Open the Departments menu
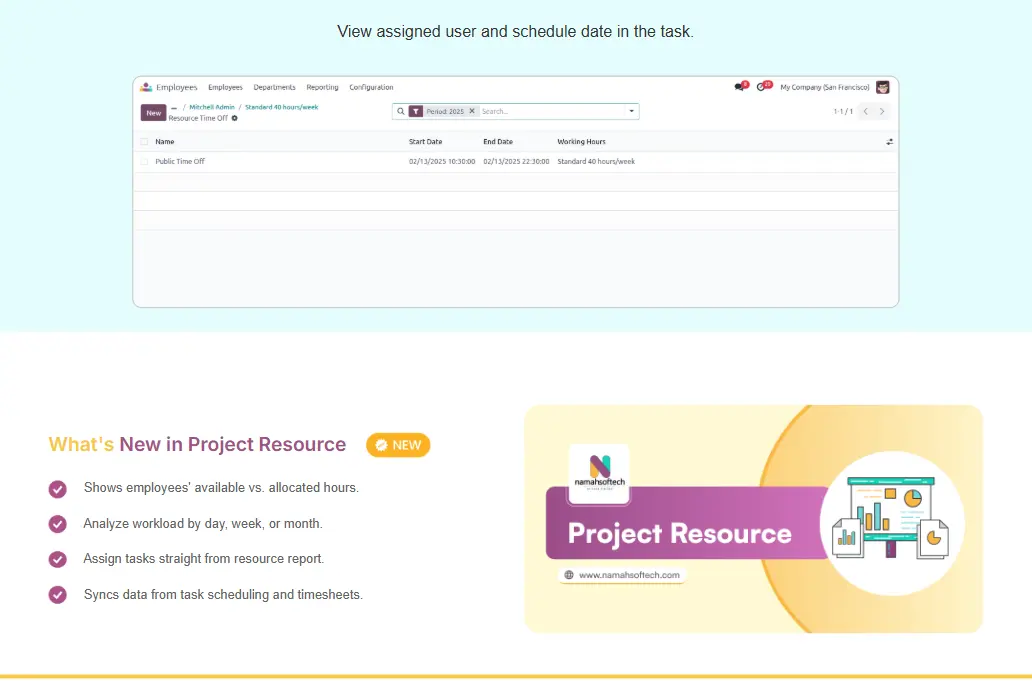Screen dimensions: 1032x690 point(274,87)
